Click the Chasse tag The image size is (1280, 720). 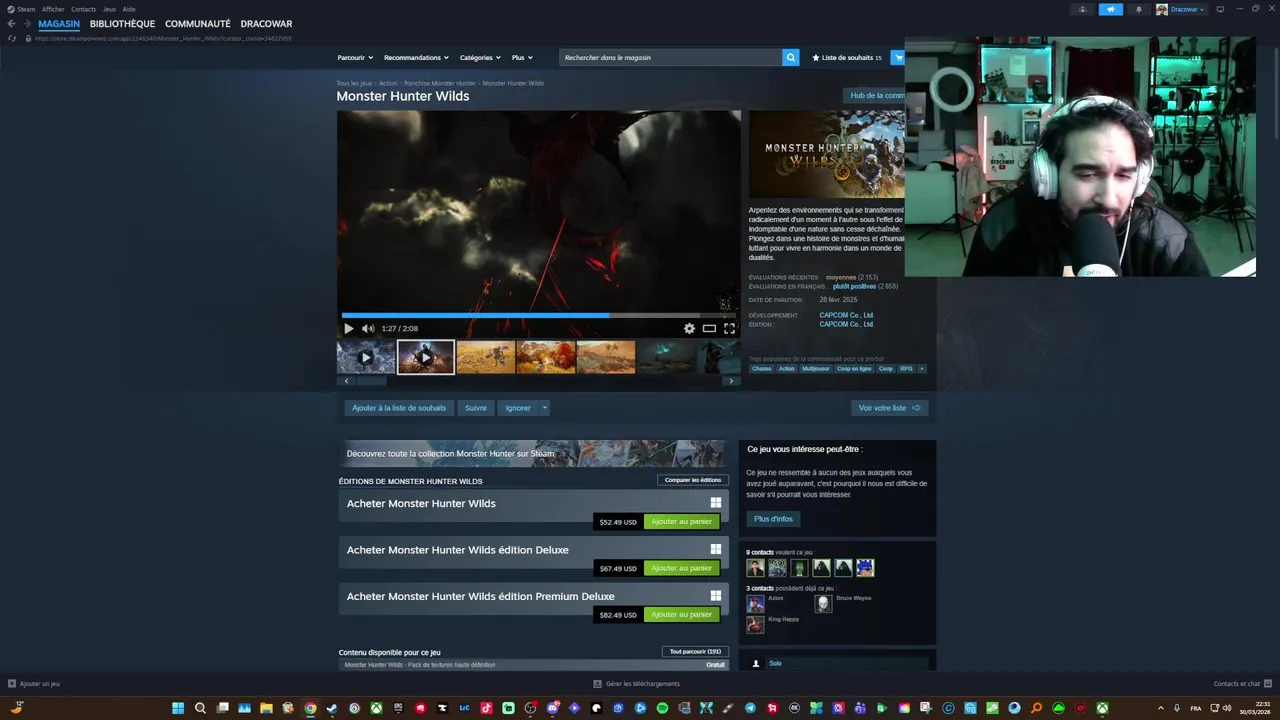762,368
